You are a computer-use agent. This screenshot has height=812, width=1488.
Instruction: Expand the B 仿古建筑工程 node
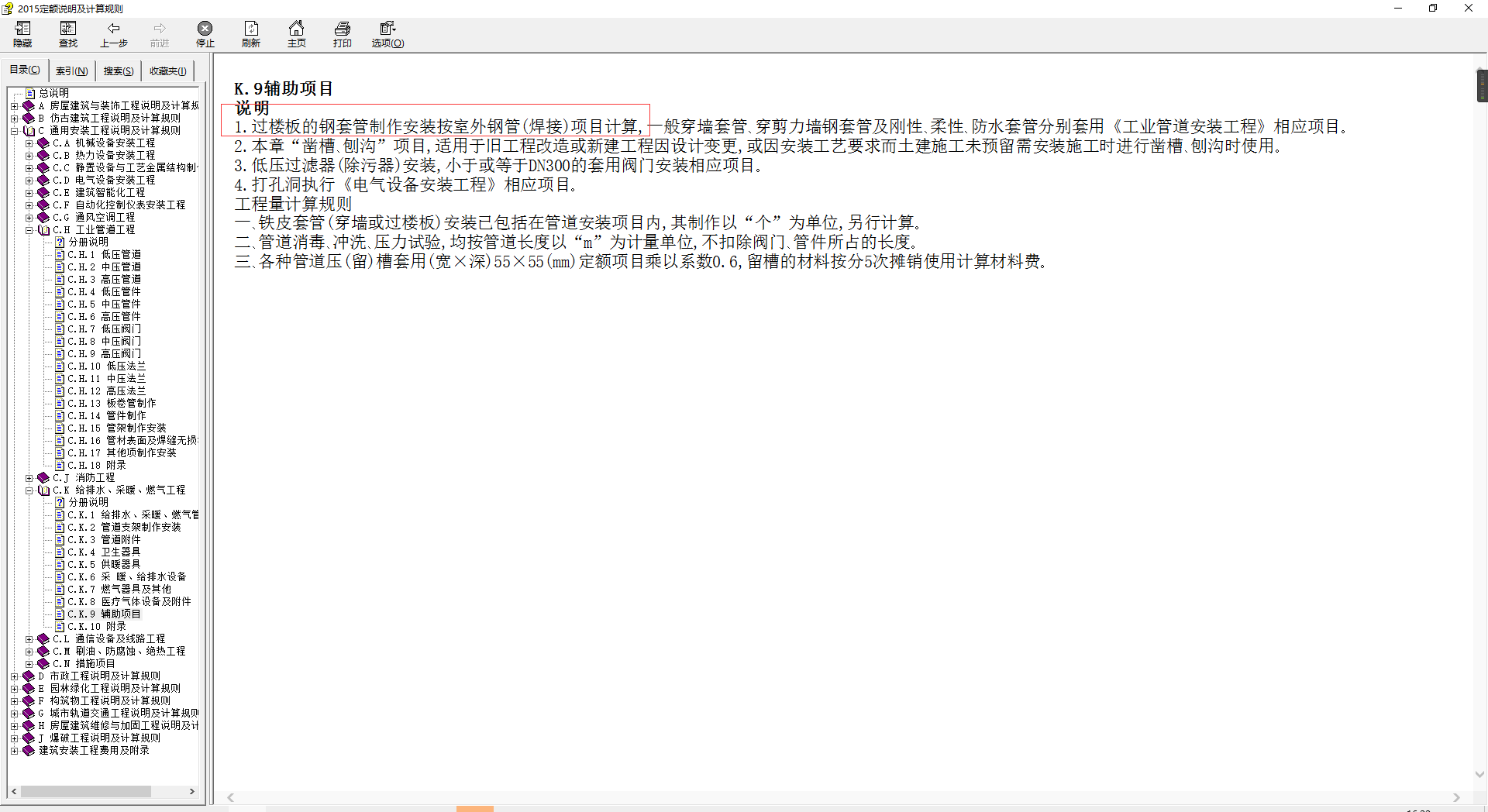[14, 119]
